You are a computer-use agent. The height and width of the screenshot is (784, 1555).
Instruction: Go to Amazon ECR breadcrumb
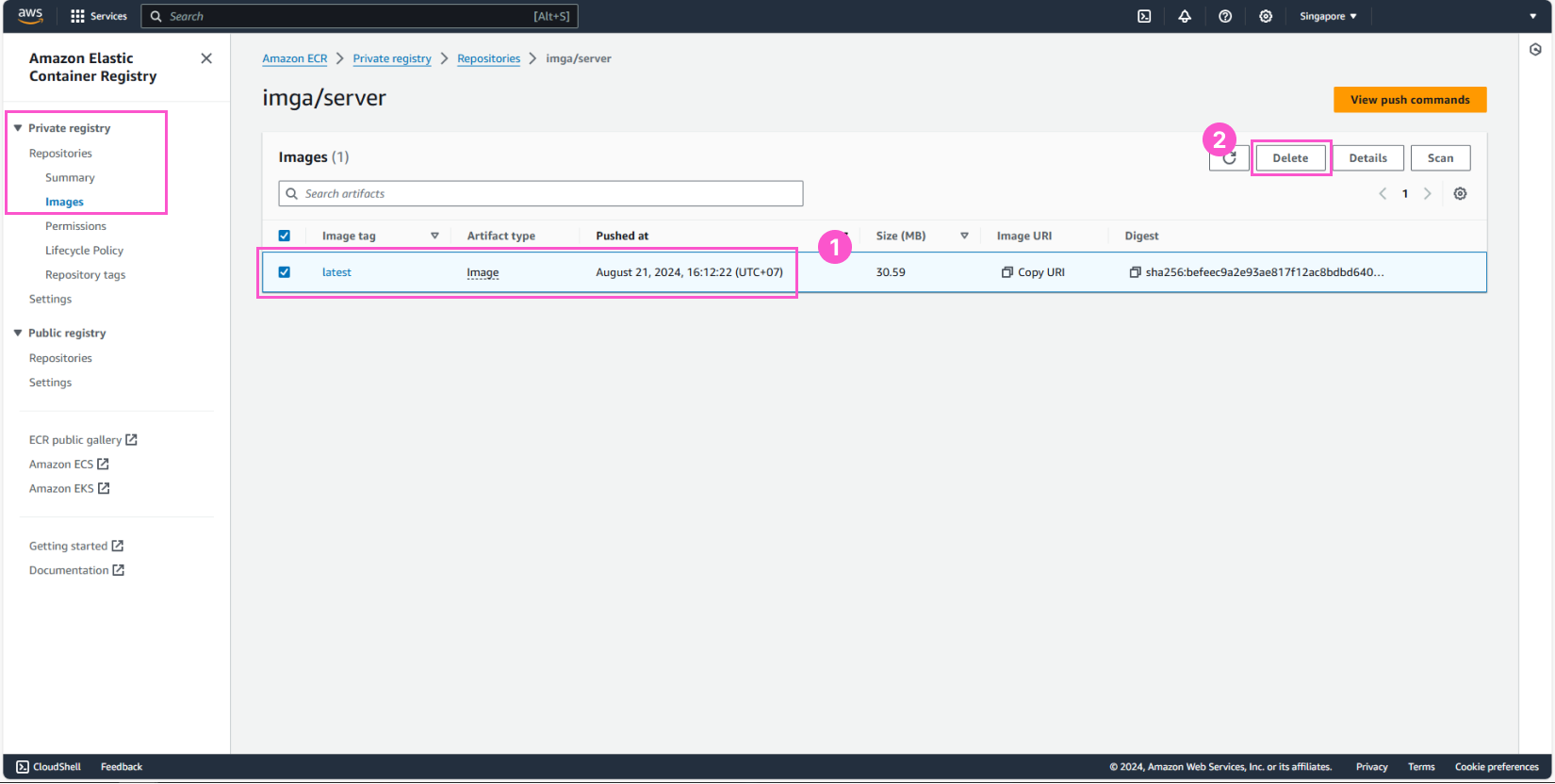295,58
